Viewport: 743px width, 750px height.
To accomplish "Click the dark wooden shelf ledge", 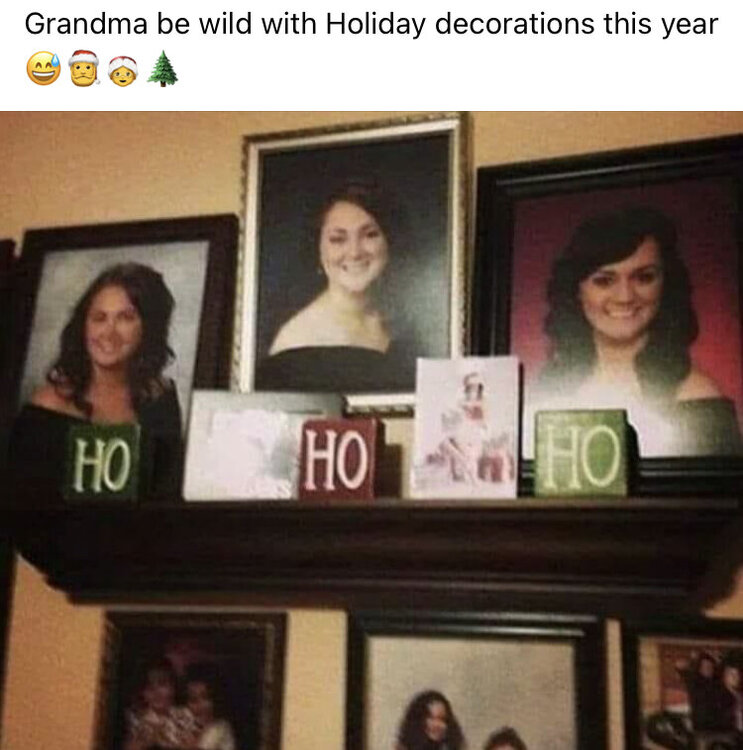I will [x=378, y=550].
